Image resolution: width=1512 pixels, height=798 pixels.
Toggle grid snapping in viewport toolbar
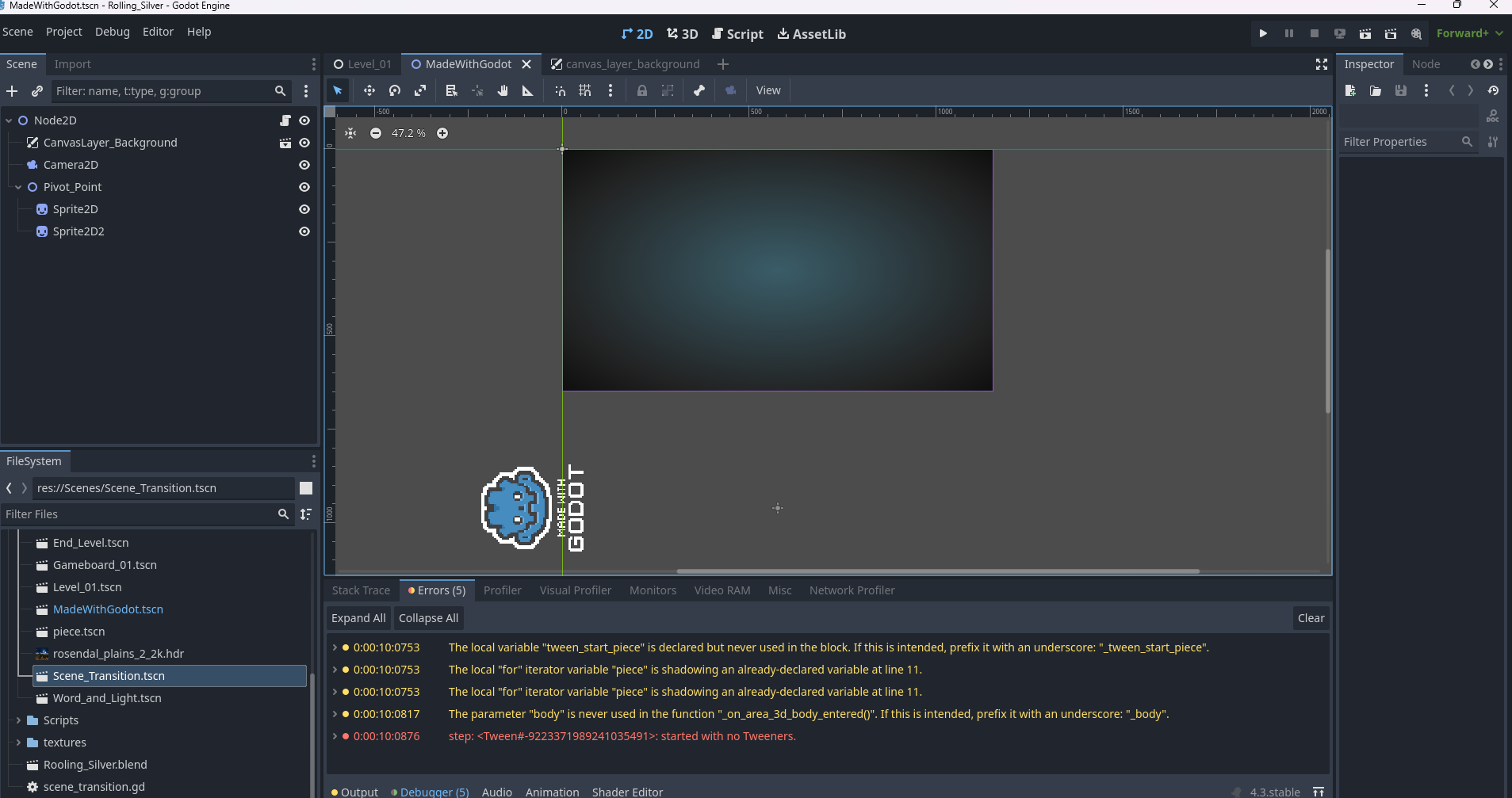click(x=585, y=90)
